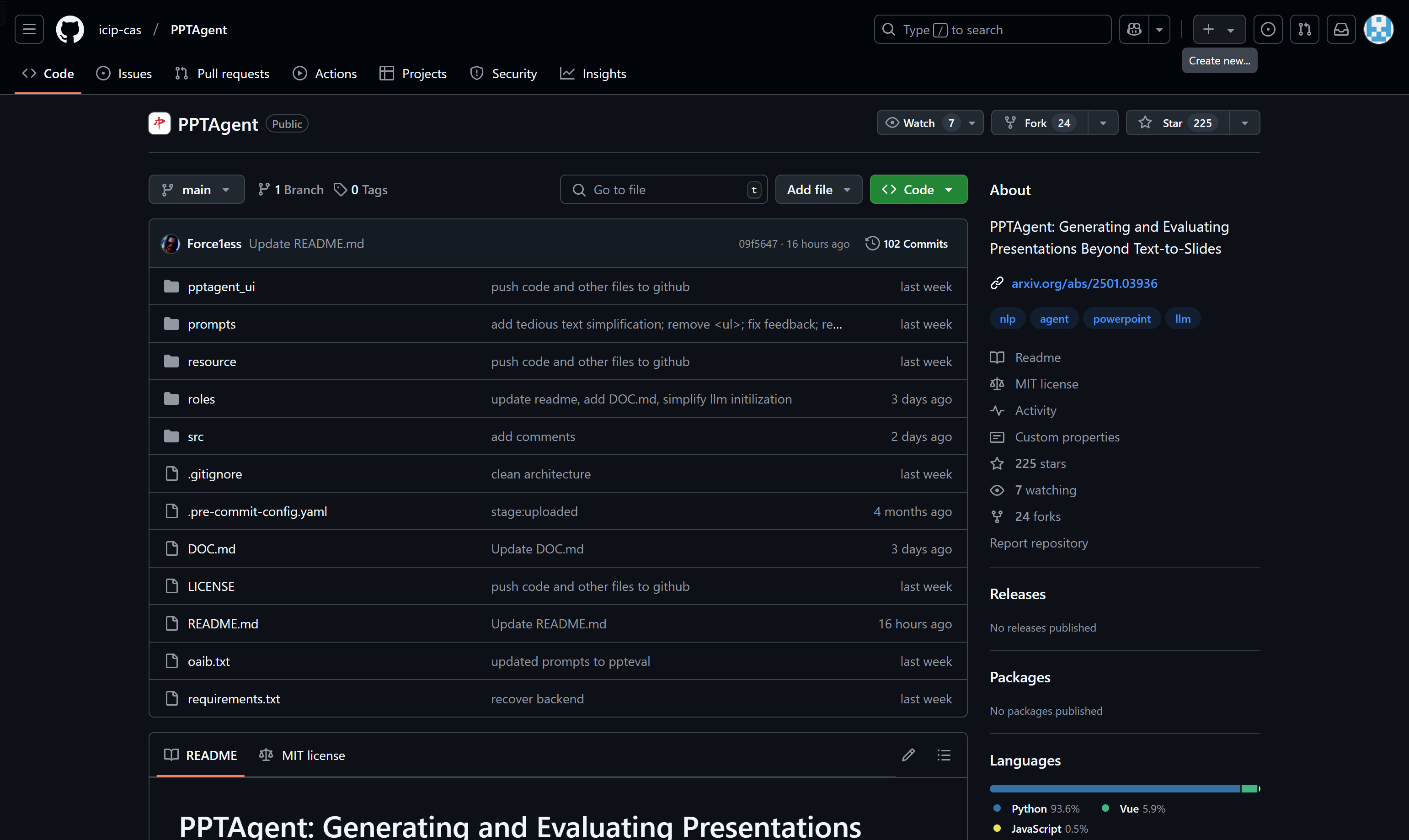1409x840 pixels.
Task: Click the oaib.txt file icon
Action: click(171, 661)
